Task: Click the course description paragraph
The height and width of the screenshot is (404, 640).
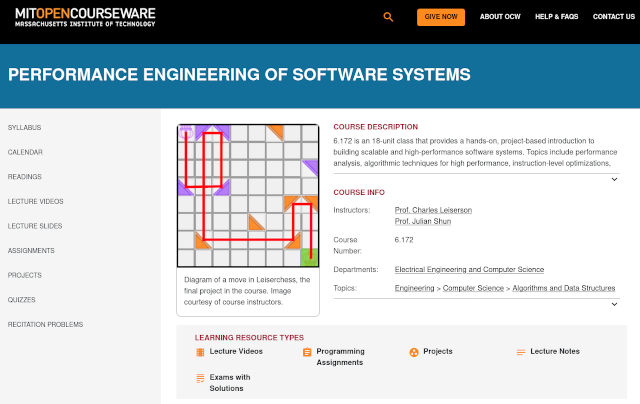Action: coord(475,152)
